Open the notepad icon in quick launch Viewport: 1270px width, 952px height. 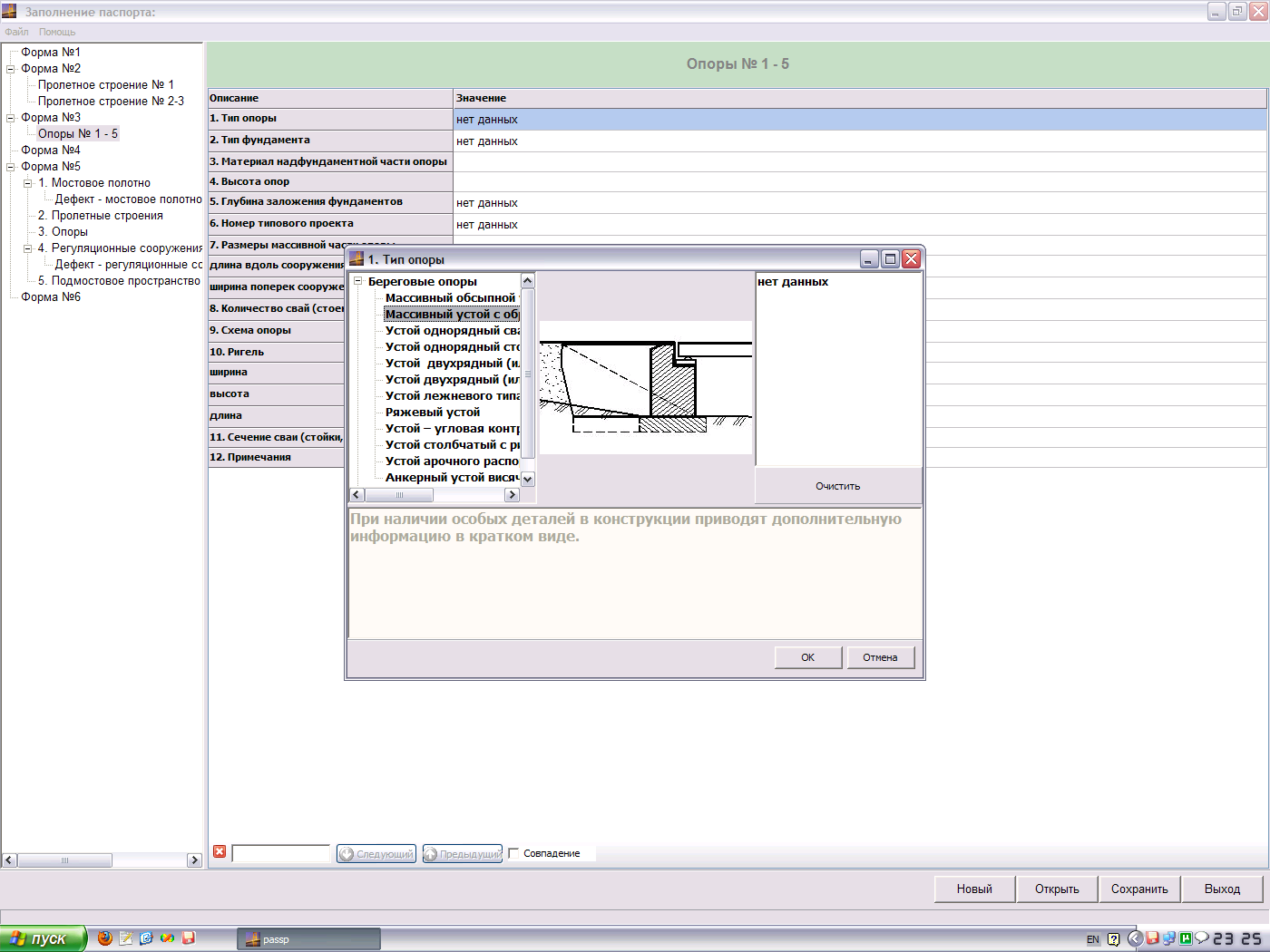tap(126, 938)
